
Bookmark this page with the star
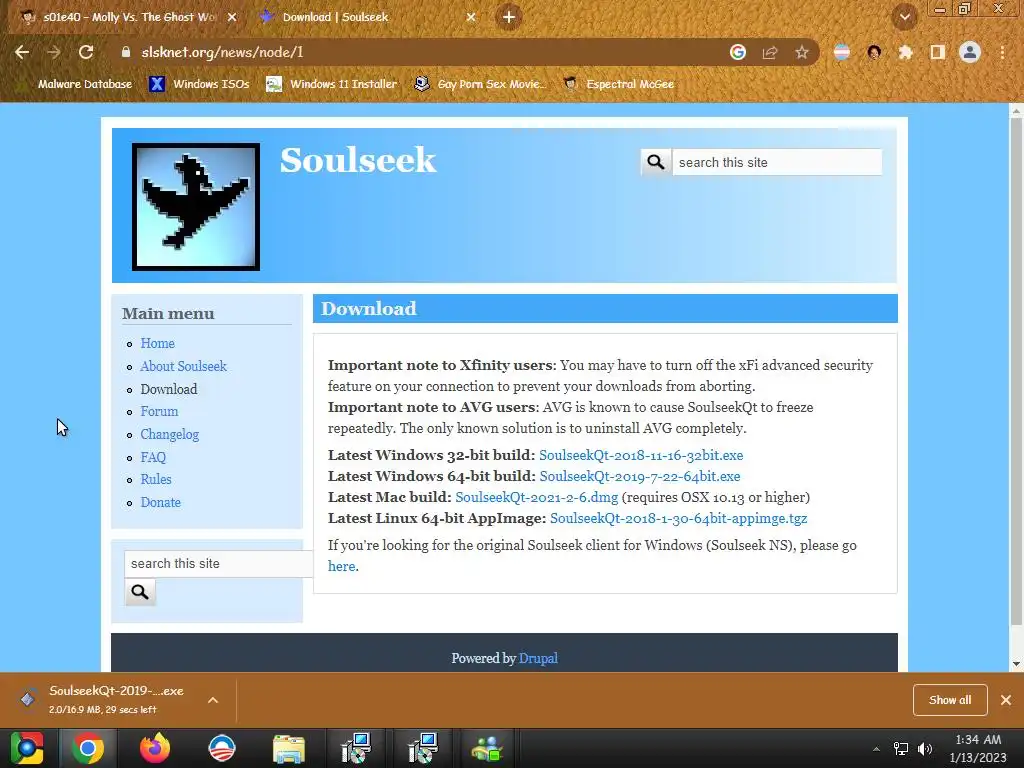tap(802, 52)
